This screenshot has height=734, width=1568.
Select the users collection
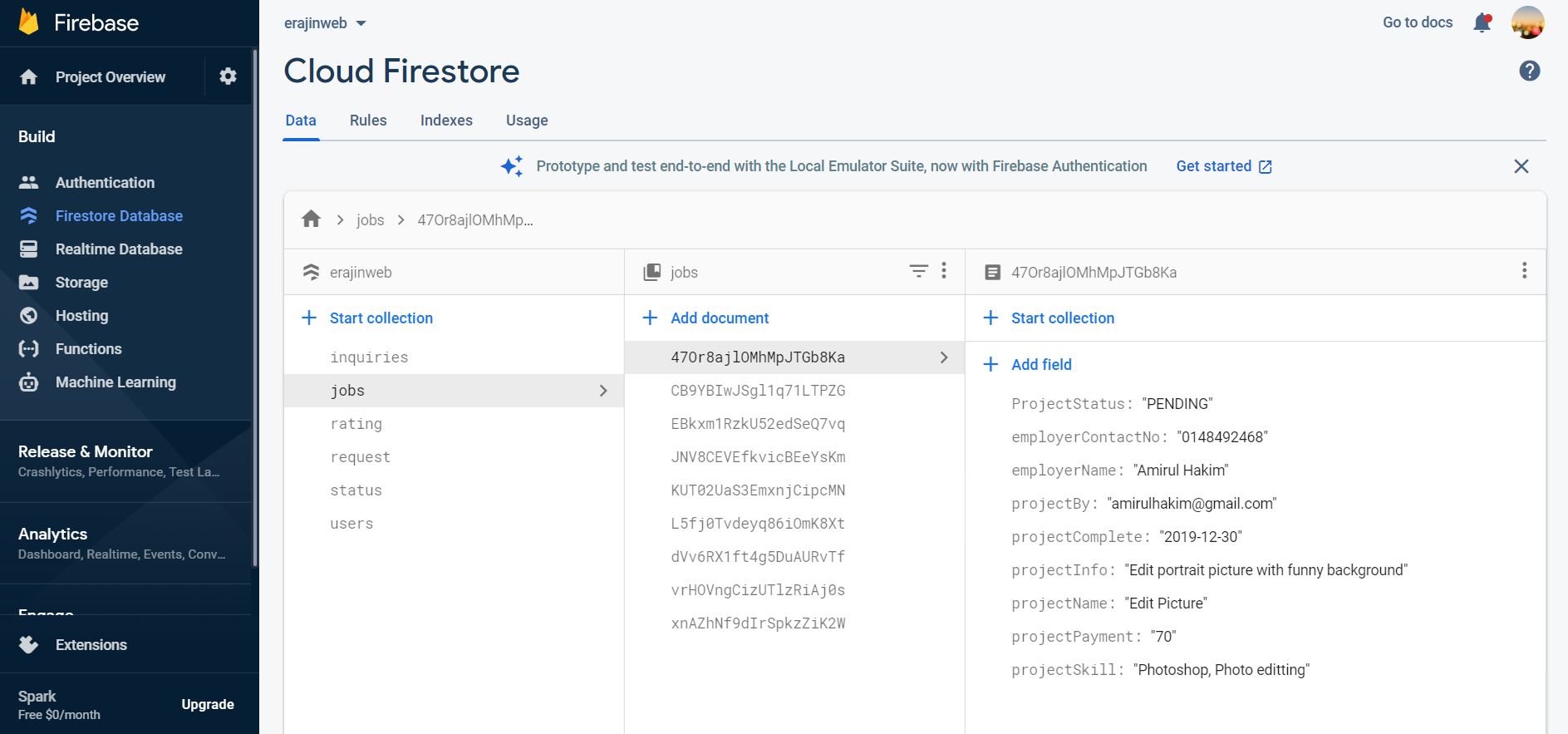tap(351, 524)
